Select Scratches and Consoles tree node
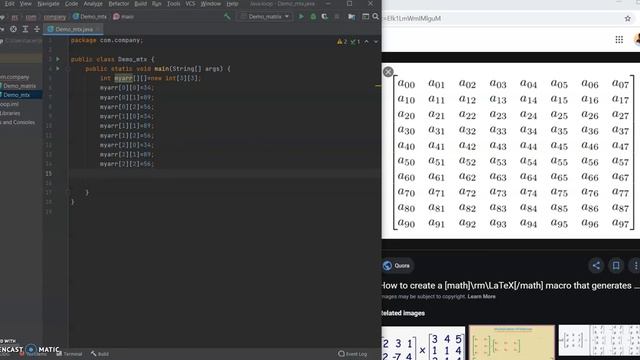This screenshot has height=360, width=640. (18, 122)
